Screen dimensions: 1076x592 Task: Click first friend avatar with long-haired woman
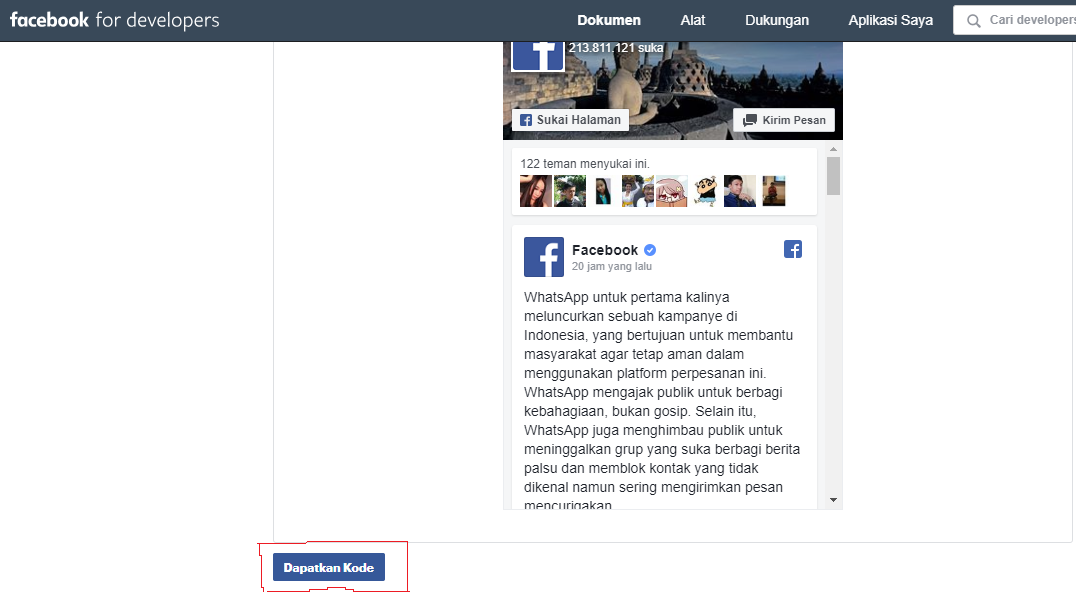click(x=536, y=191)
